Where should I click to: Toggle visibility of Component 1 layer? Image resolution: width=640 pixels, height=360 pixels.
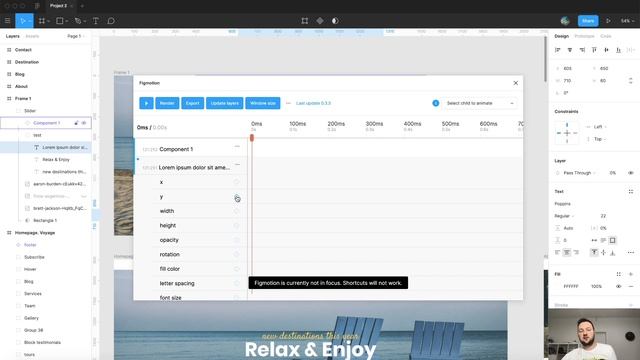pos(84,123)
